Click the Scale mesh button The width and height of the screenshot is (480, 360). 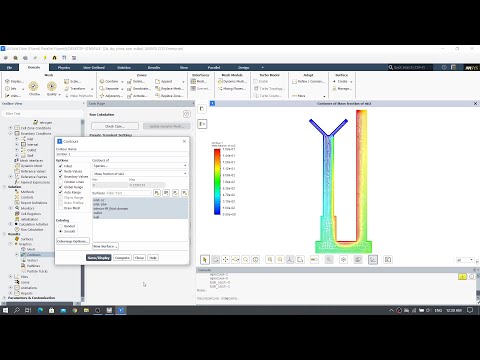pyautogui.click(x=72, y=81)
